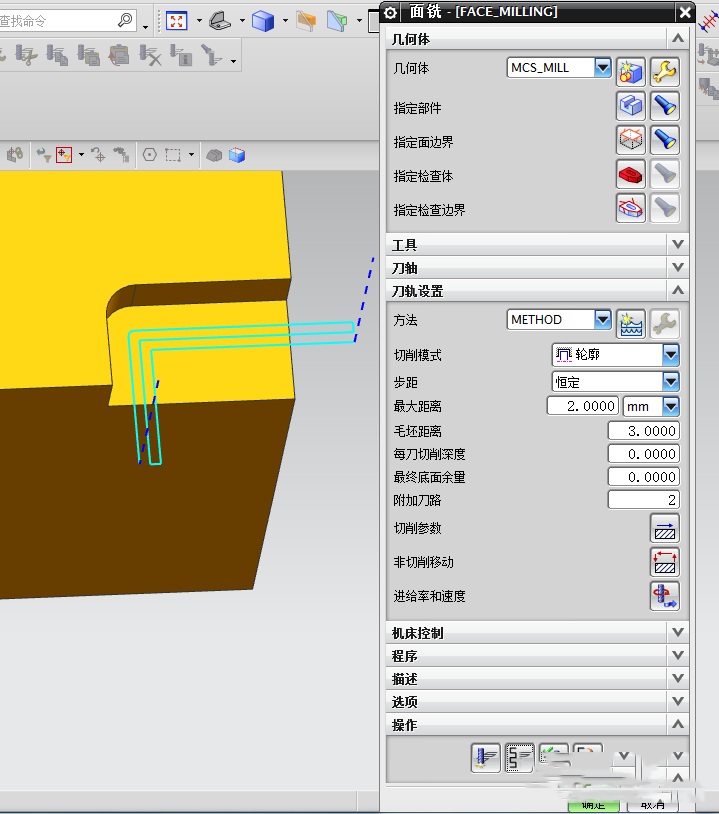719x814 pixels.
Task: Click the Specify Face Boundary (指定面边界) selection icon
Action: point(630,140)
